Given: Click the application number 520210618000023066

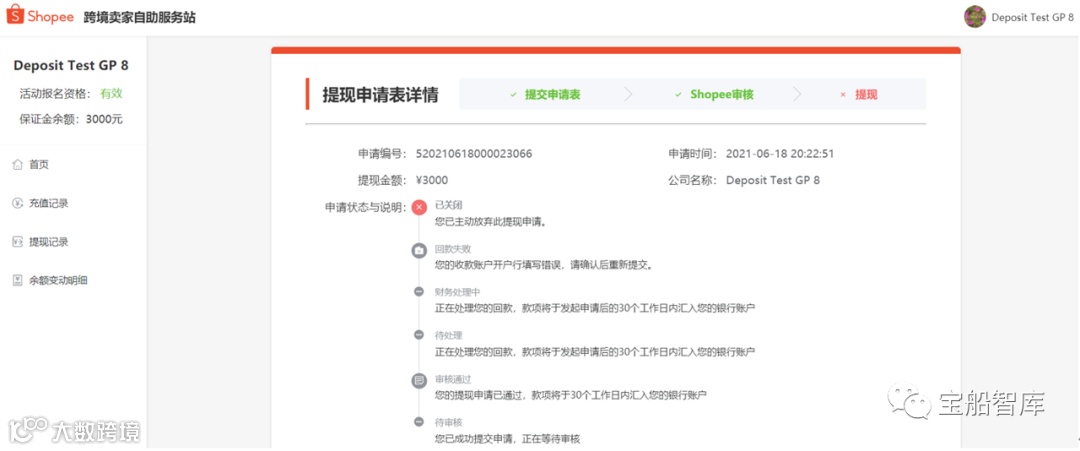Looking at the screenshot, I should click(x=473, y=154).
